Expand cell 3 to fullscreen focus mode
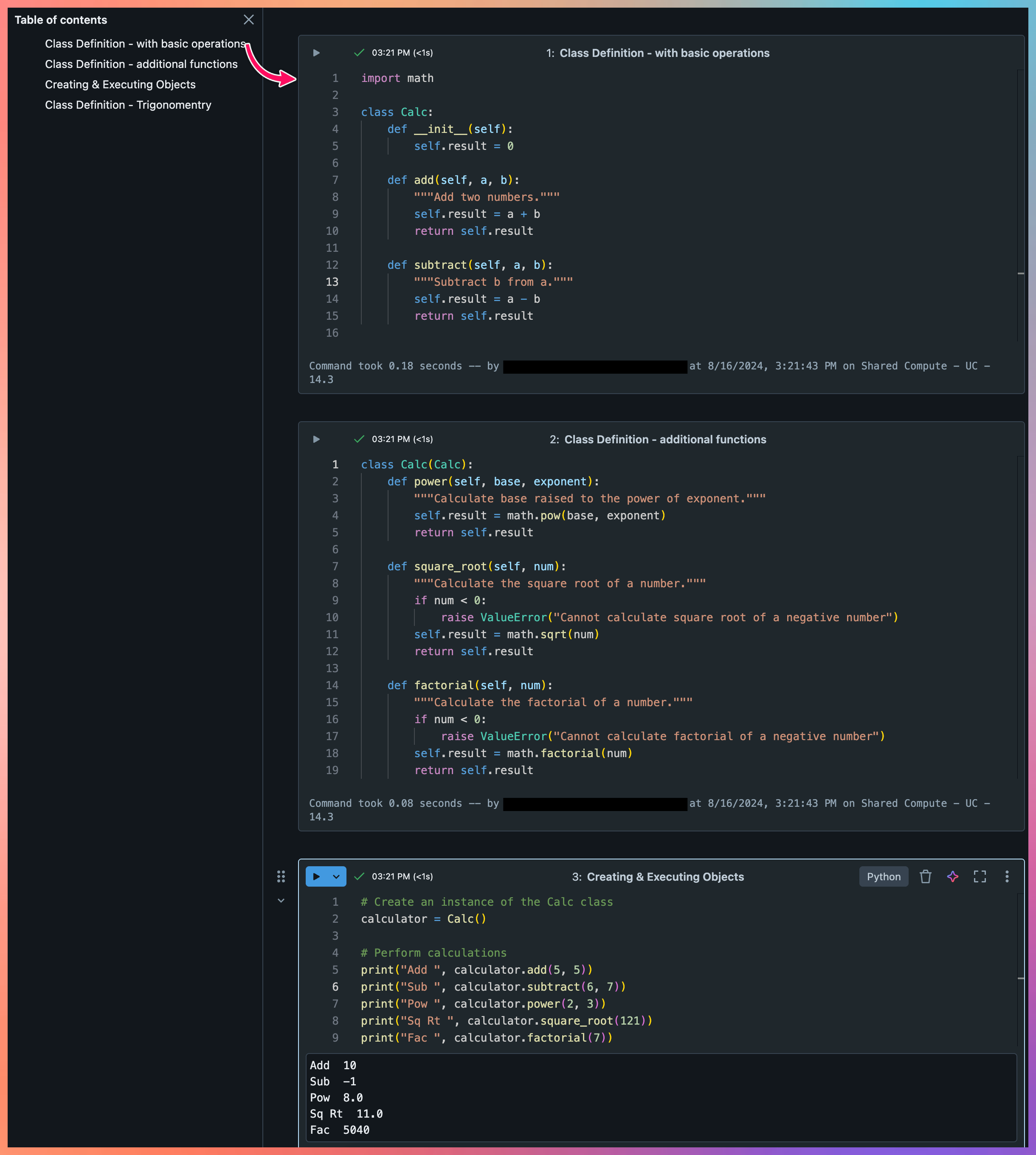 (980, 876)
